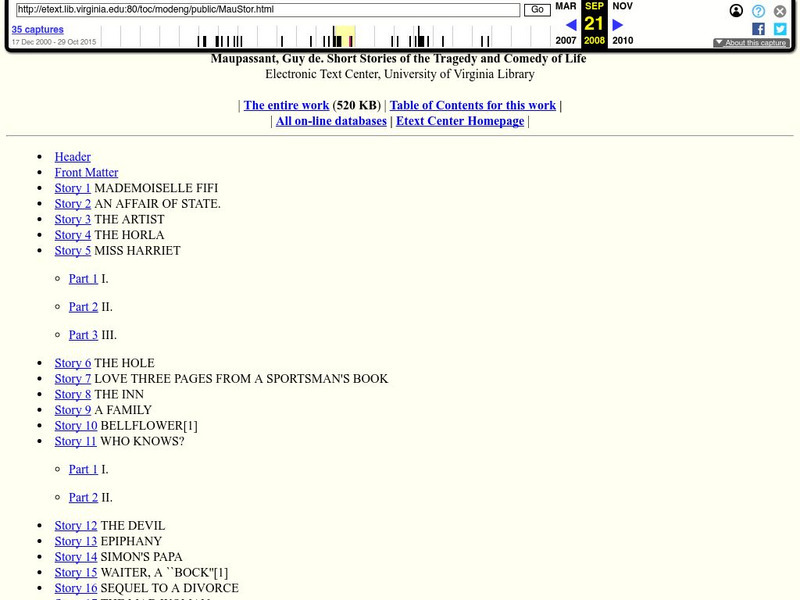Screen dimensions: 800x600
Task: Open Table of Contents for this work
Action: [x=472, y=105]
